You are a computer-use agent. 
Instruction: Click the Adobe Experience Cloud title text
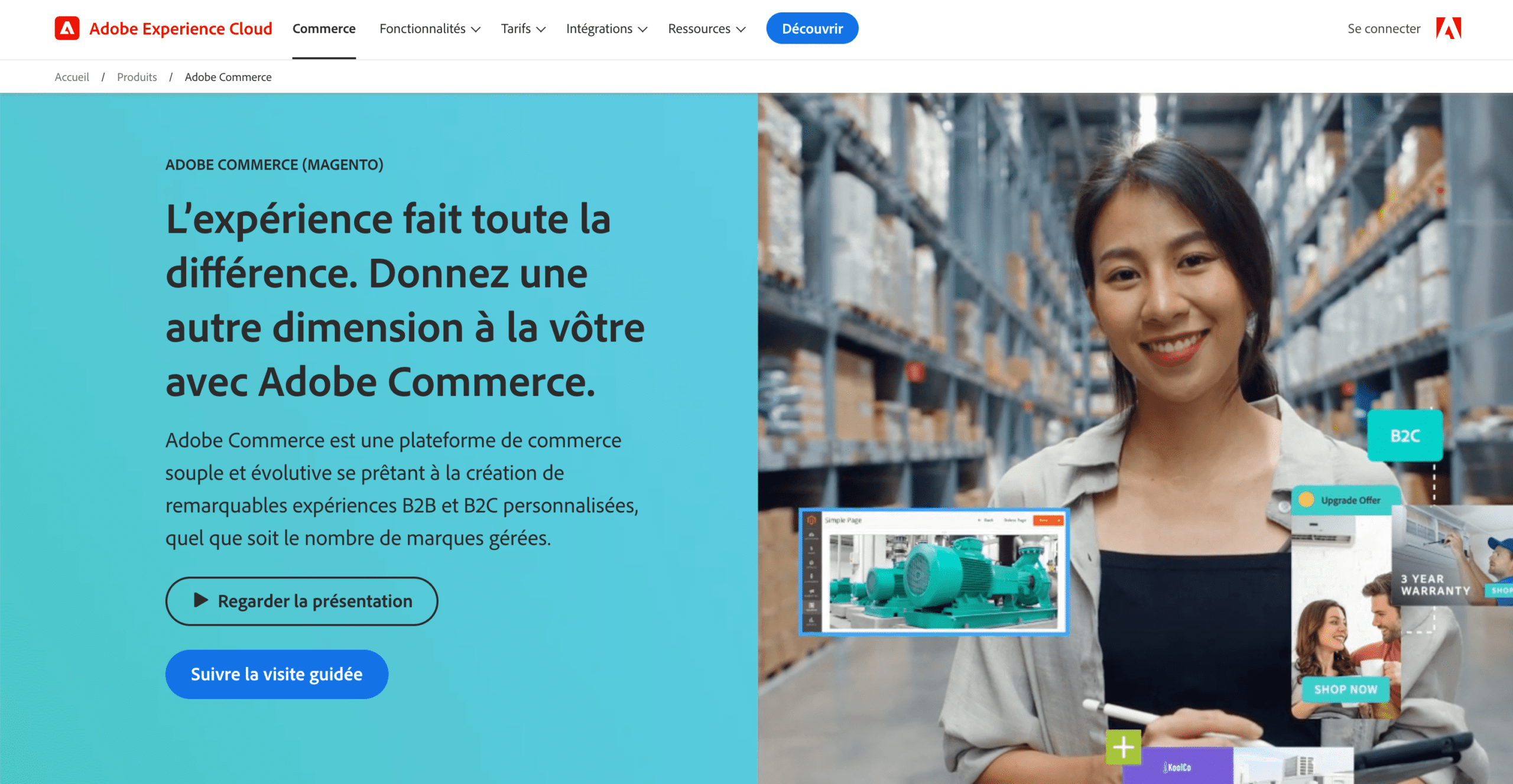click(x=181, y=28)
